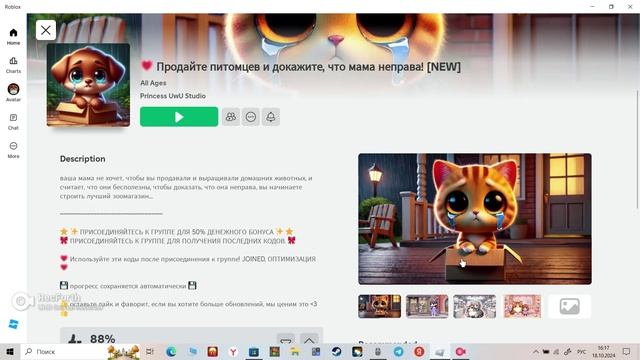Click the thumbs-up 88% rating icon
Image resolution: width=640 pixels, height=360 pixels.
(x=74, y=339)
